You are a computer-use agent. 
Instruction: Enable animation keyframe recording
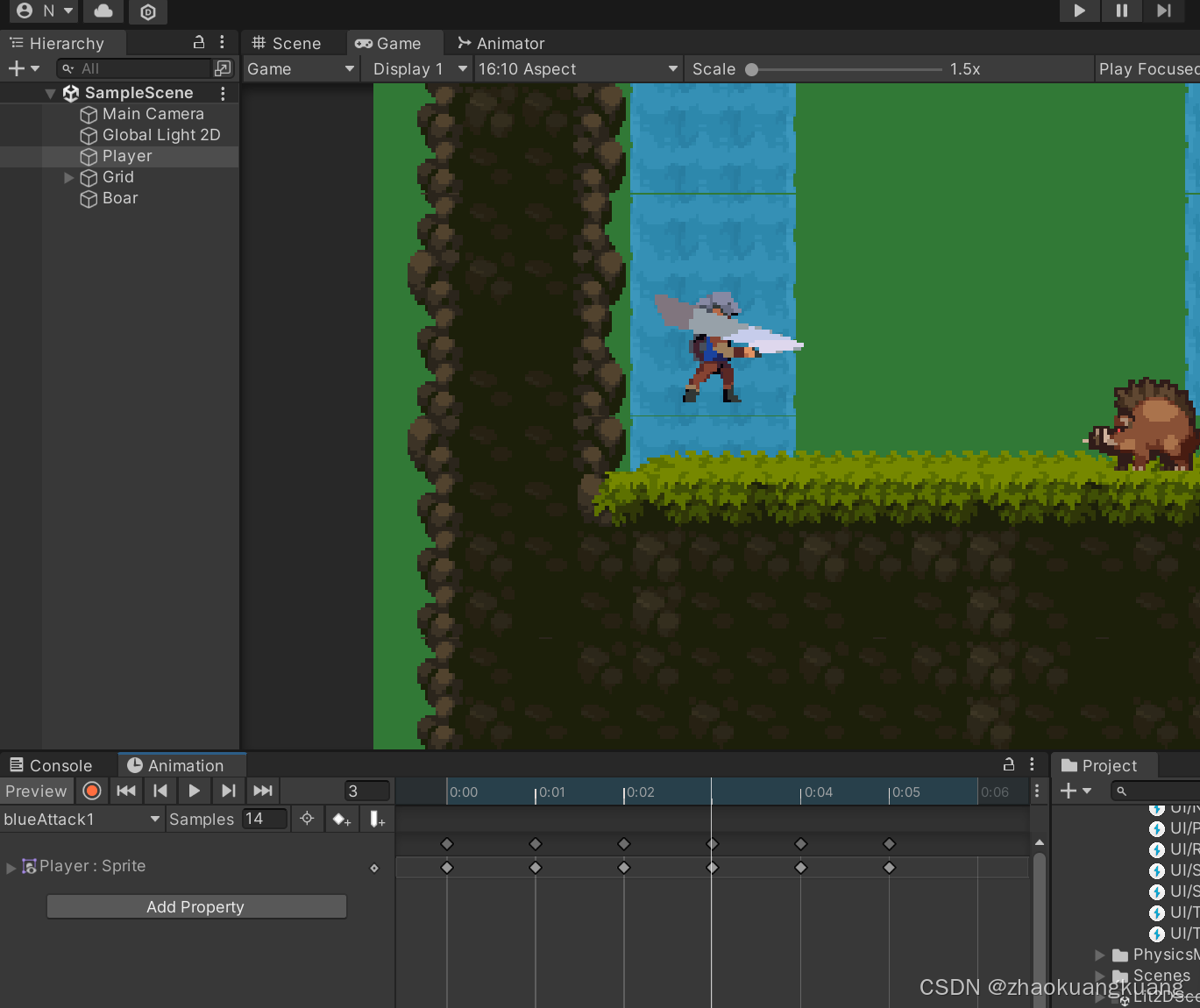(92, 791)
